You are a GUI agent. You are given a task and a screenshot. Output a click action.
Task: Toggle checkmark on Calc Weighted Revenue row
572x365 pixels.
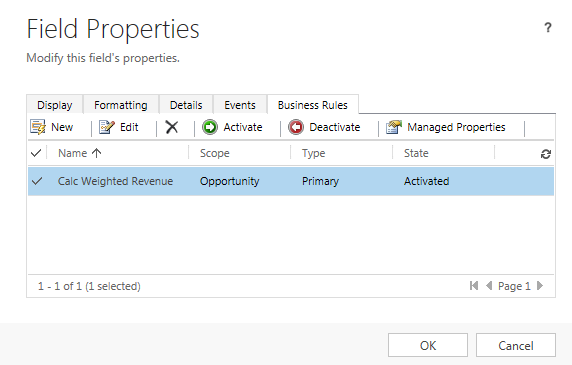point(37,181)
